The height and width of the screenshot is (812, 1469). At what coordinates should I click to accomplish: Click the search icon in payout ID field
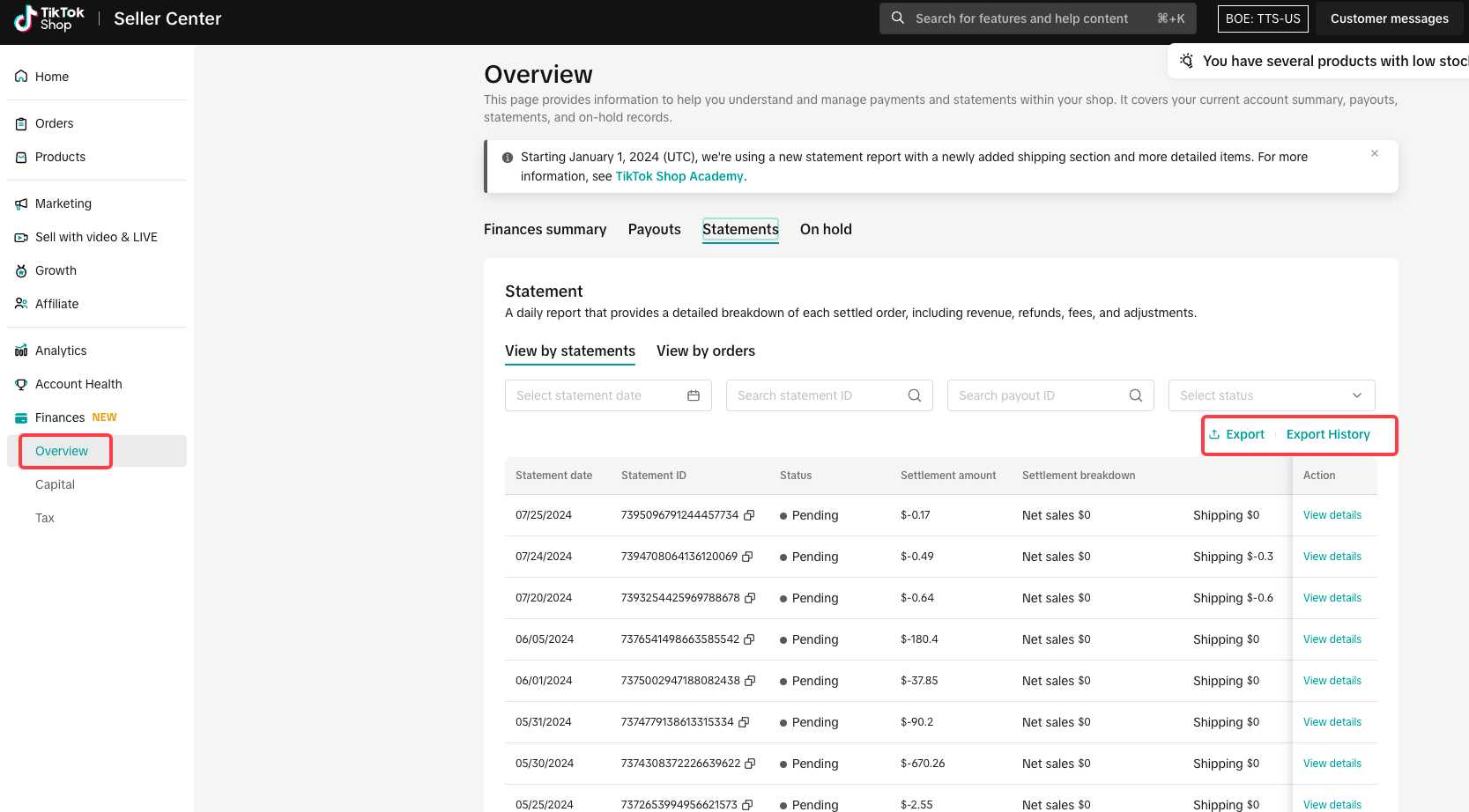point(1136,395)
